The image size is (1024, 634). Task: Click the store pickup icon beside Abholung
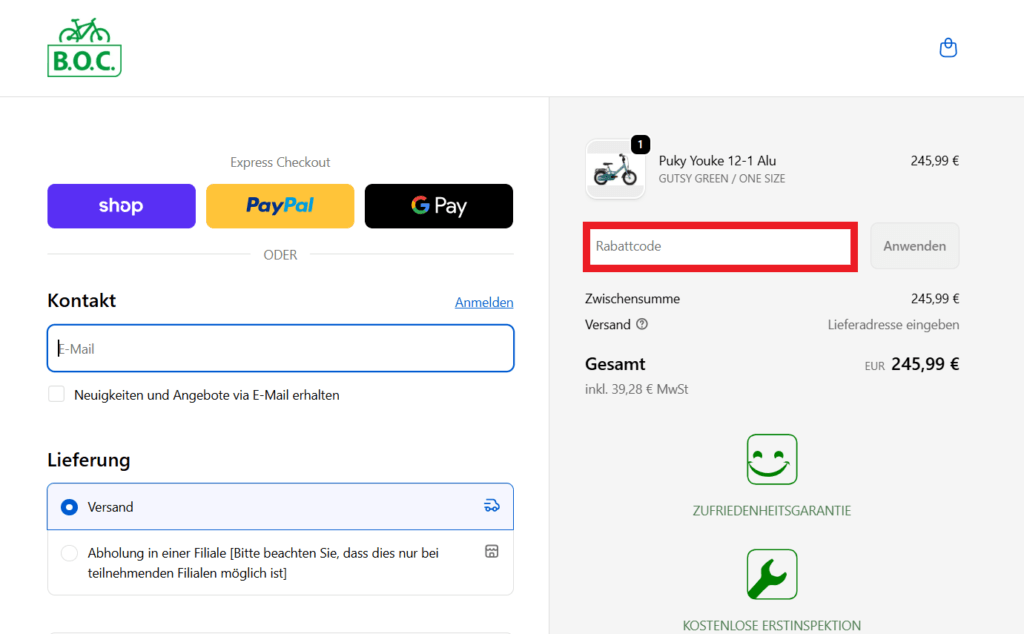coord(491,552)
